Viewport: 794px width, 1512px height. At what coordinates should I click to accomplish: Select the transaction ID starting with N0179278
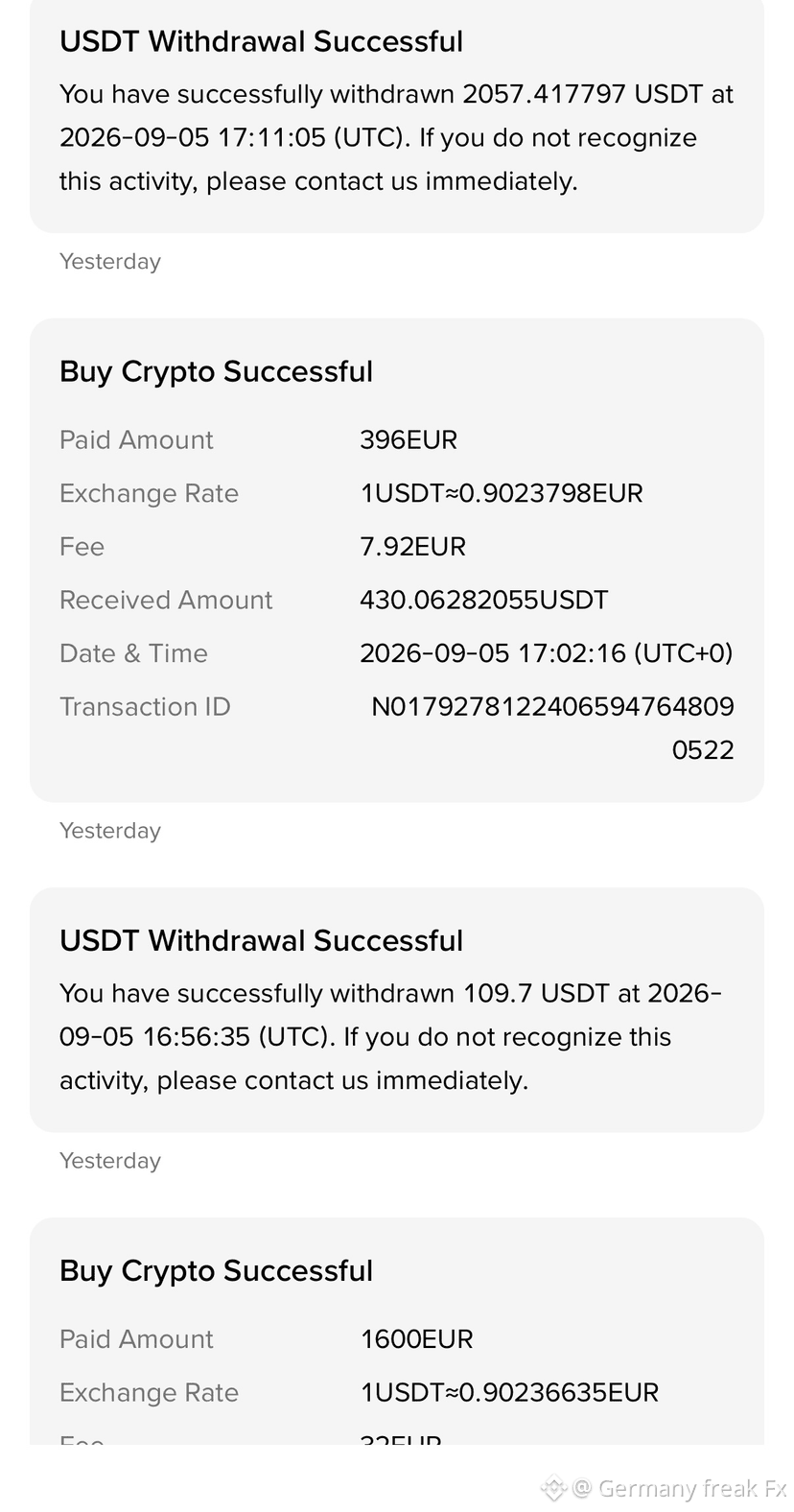click(552, 728)
